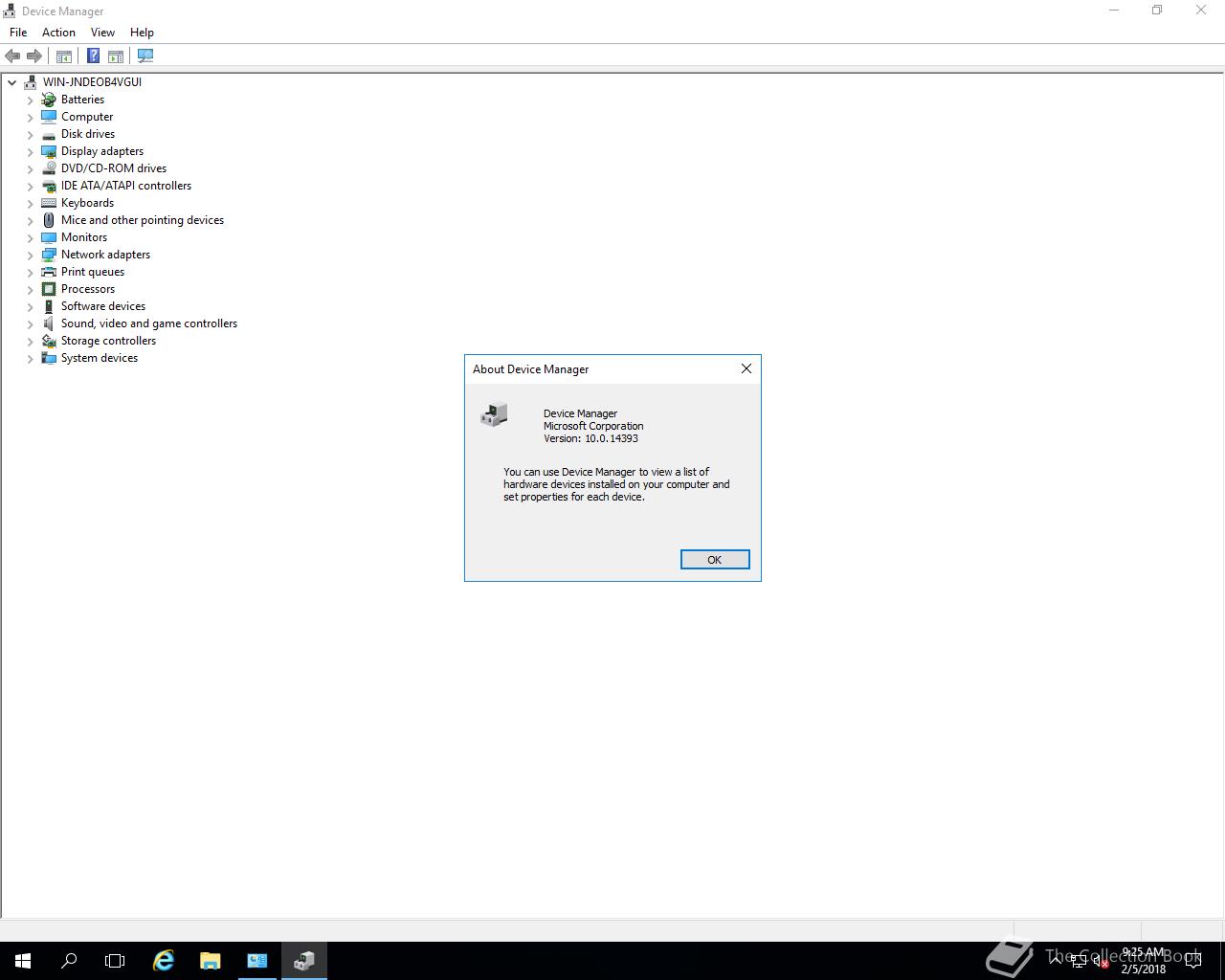1225x980 pixels.
Task: Select the IDE ATA/ATAPI controllers icon
Action: [49, 186]
